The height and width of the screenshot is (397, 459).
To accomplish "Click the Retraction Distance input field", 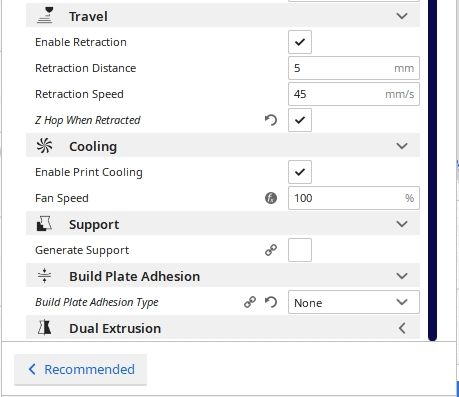I will (354, 68).
